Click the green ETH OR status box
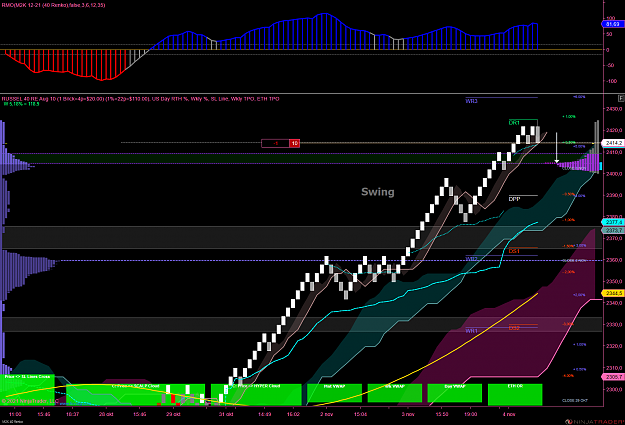Image resolution: width=625 pixels, height=425 pixels. point(515,393)
